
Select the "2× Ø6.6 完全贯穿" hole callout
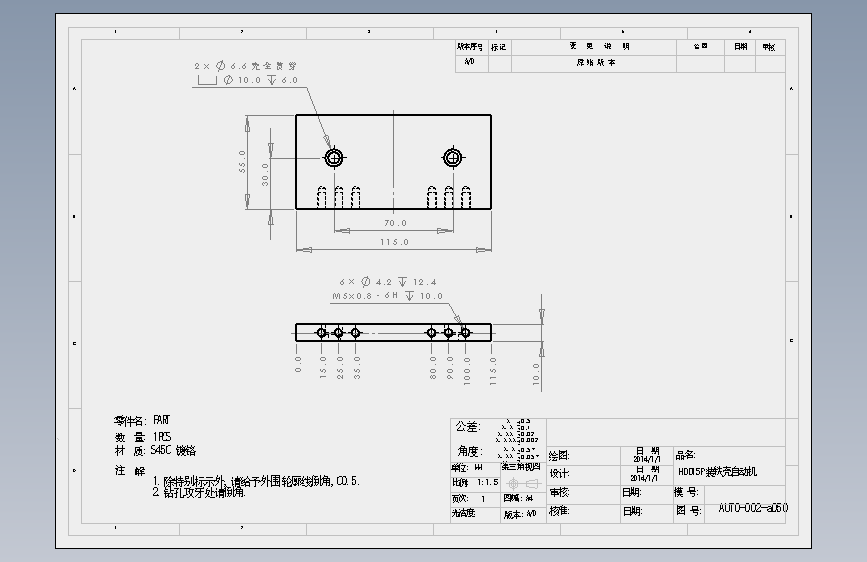pos(246,66)
